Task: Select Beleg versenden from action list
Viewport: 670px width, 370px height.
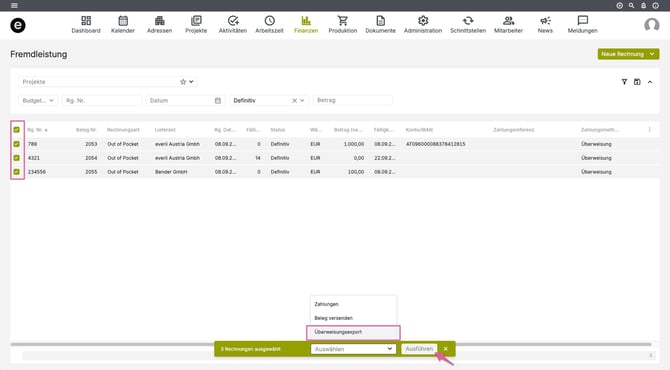Action: click(353, 318)
